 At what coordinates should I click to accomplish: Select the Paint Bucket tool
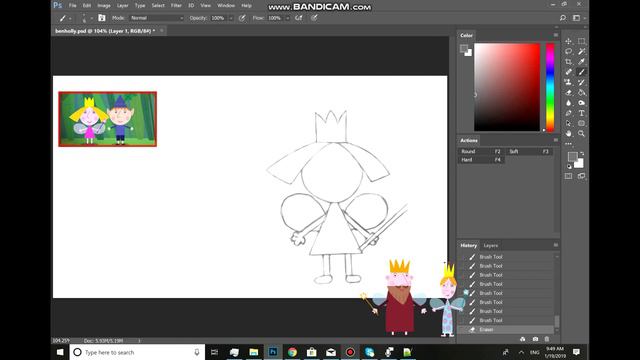[x=582, y=93]
